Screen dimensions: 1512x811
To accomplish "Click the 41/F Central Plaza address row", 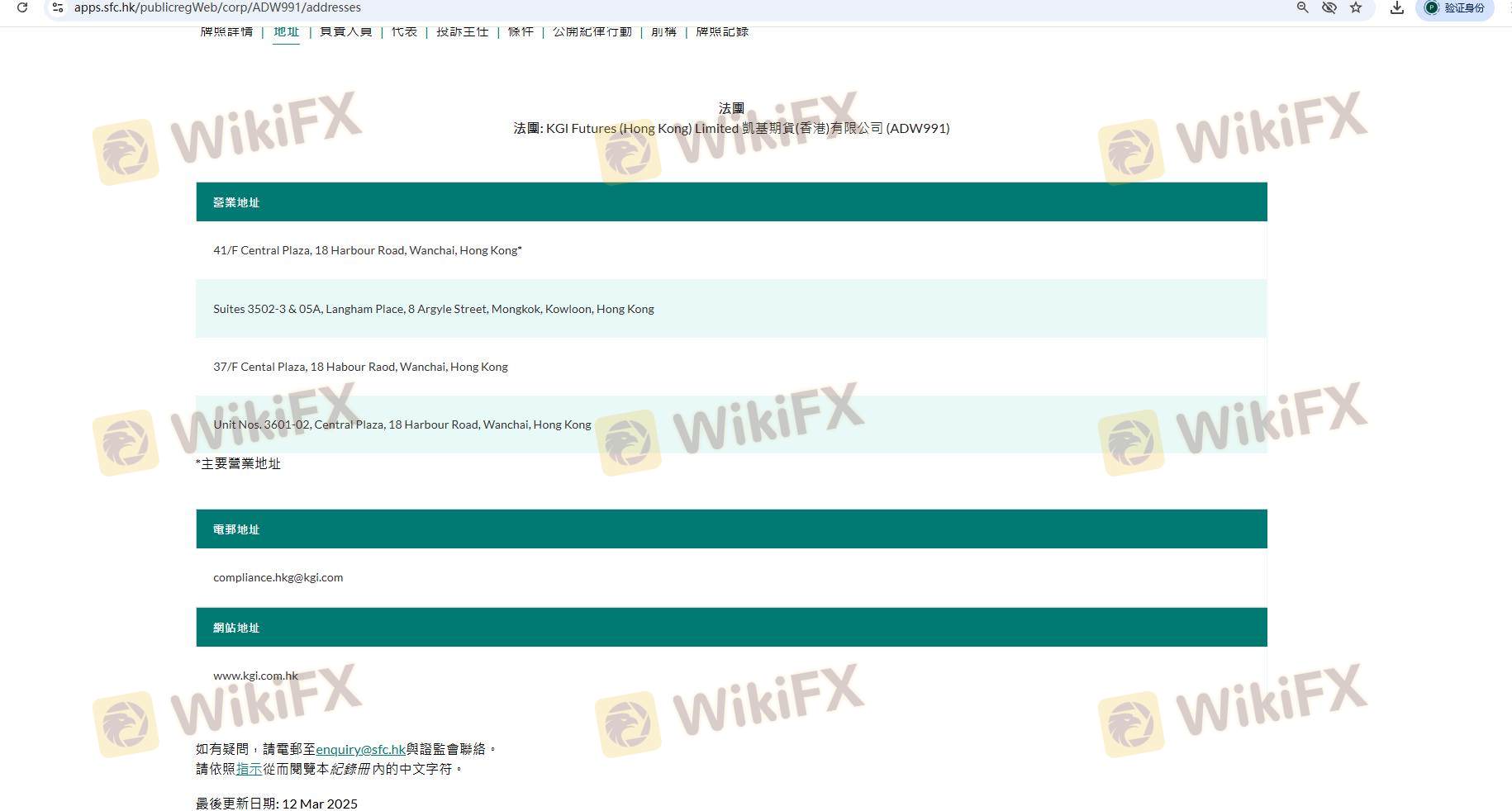I will (731, 250).
